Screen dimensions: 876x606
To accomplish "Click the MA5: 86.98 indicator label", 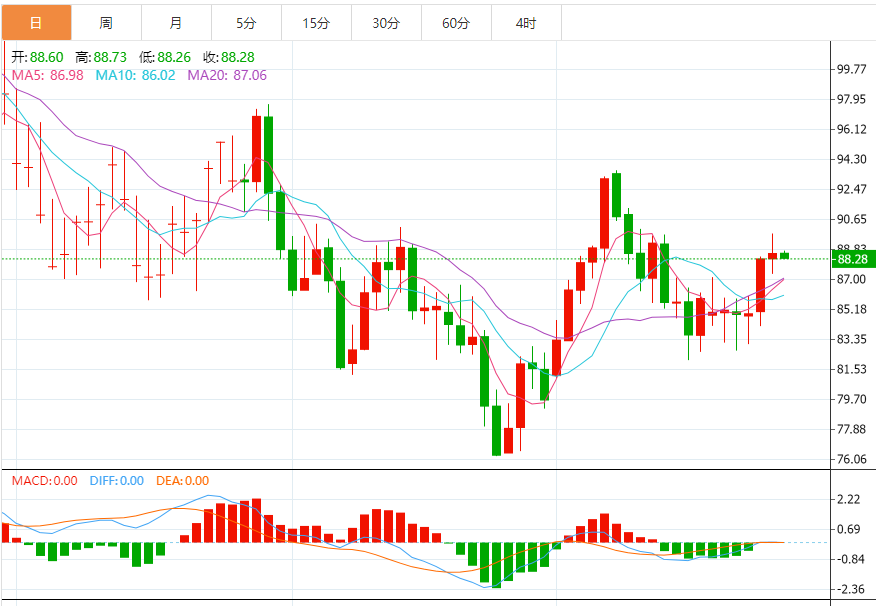I will click(x=47, y=75).
